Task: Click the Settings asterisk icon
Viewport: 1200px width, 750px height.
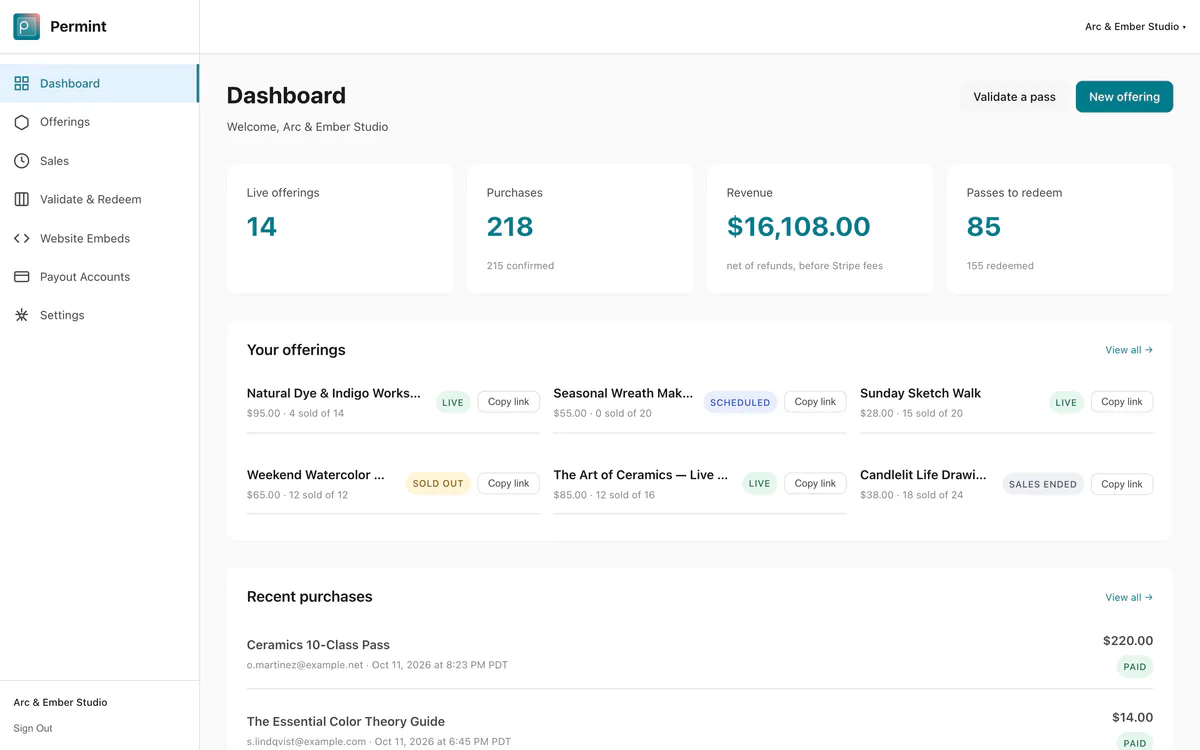Action: [21, 315]
